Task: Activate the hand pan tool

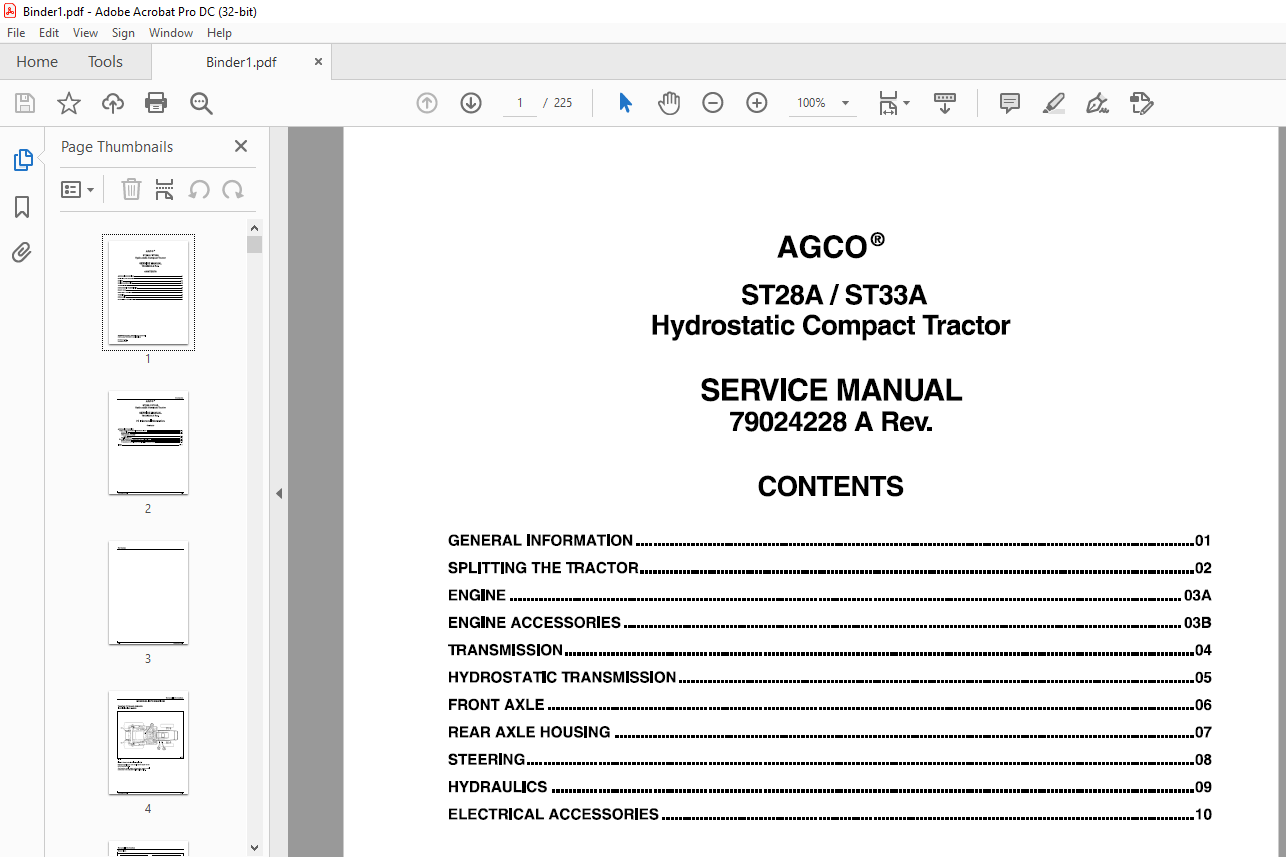Action: point(669,103)
